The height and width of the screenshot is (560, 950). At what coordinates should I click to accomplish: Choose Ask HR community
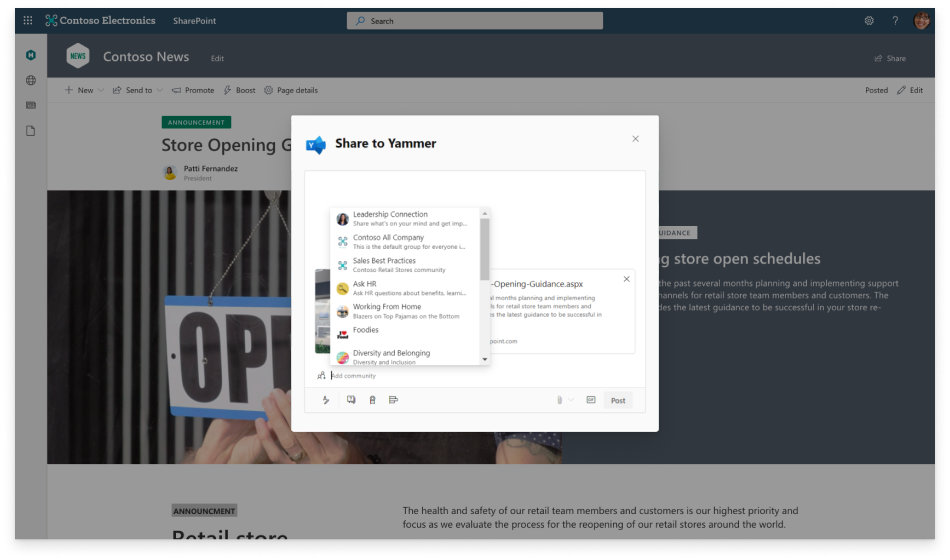pos(405,288)
